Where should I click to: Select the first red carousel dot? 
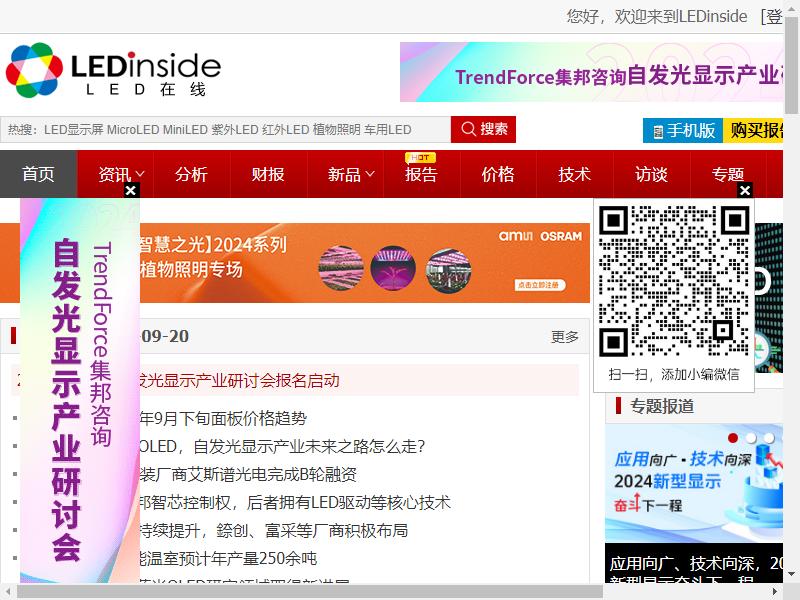(x=733, y=438)
